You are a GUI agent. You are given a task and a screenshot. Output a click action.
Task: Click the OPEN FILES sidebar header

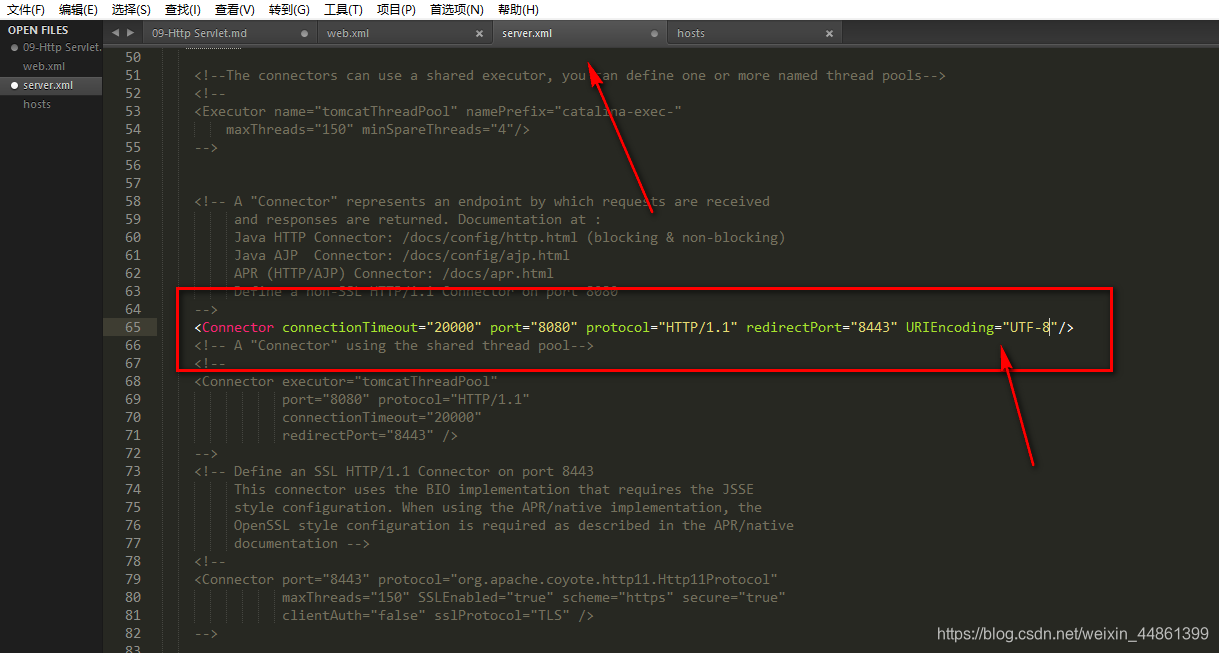coord(38,30)
